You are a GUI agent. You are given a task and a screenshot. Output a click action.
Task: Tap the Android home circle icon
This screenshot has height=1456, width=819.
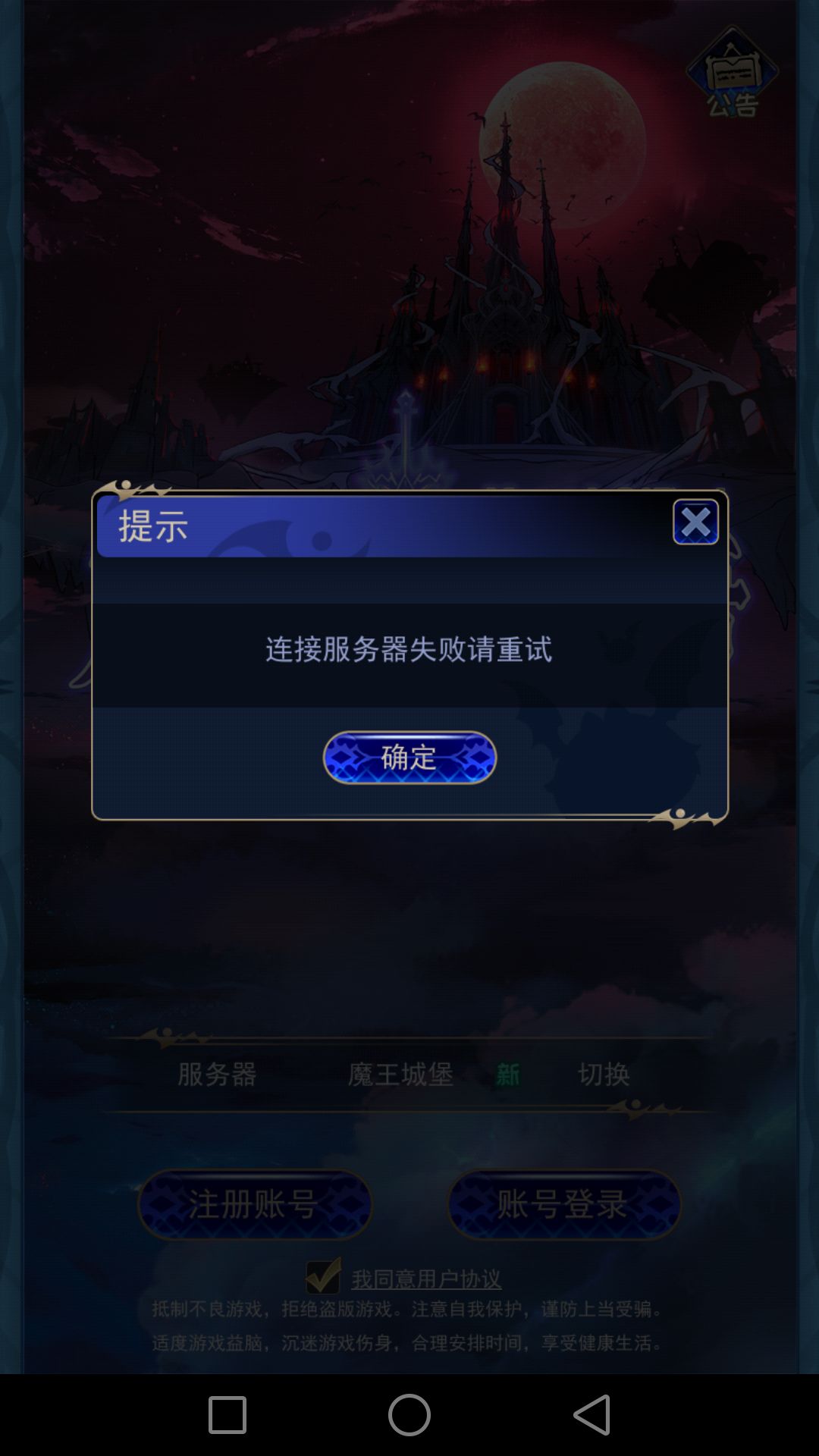(409, 1415)
